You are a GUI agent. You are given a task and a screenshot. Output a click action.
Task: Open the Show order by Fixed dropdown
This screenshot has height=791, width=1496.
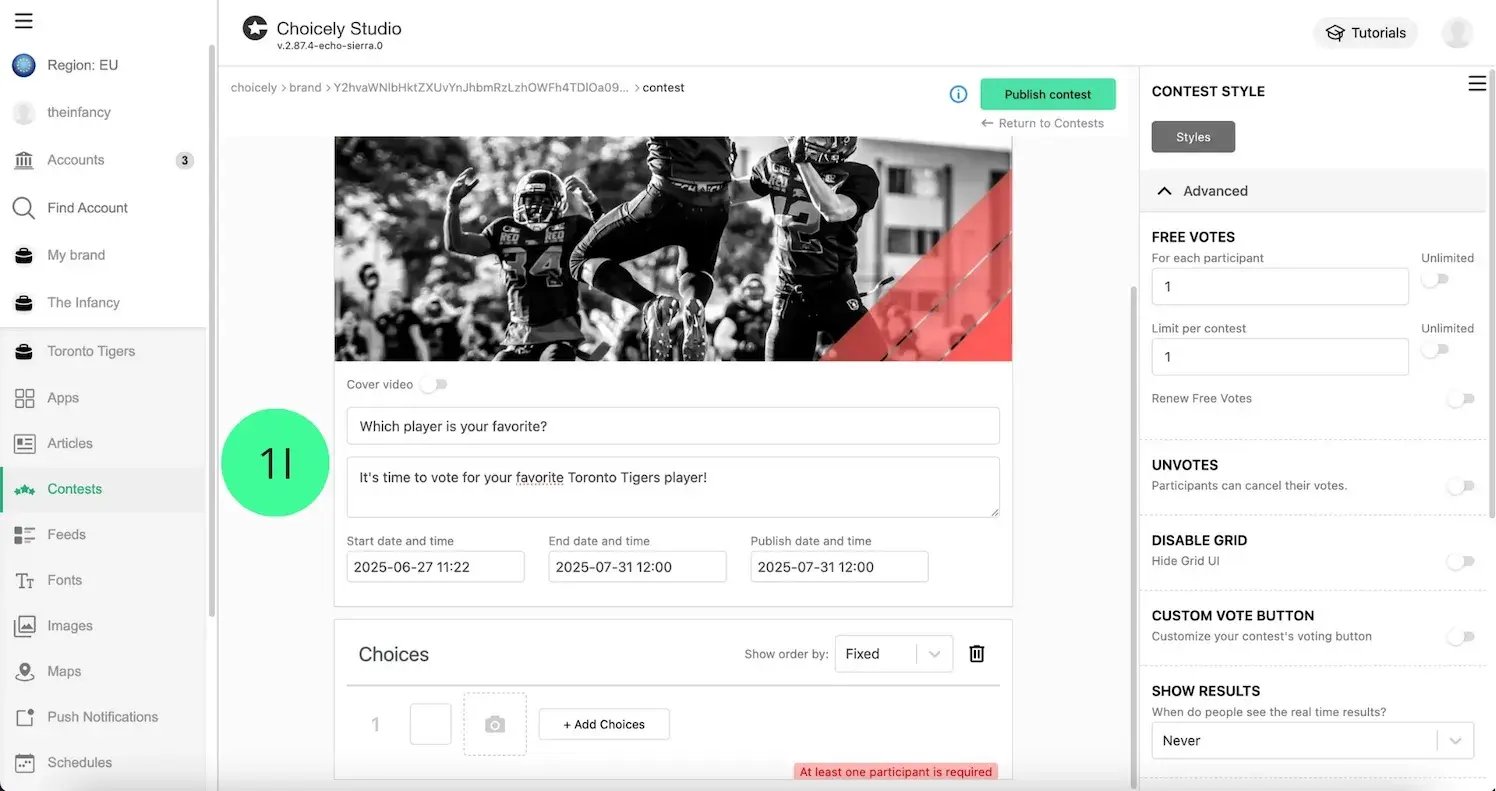coord(894,654)
